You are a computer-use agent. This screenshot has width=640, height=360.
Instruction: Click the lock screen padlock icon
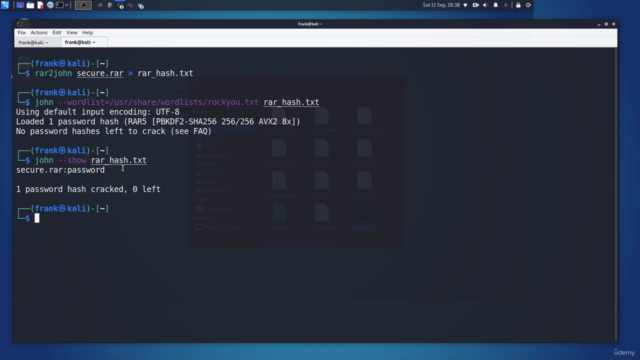pyautogui.click(x=518, y=5)
